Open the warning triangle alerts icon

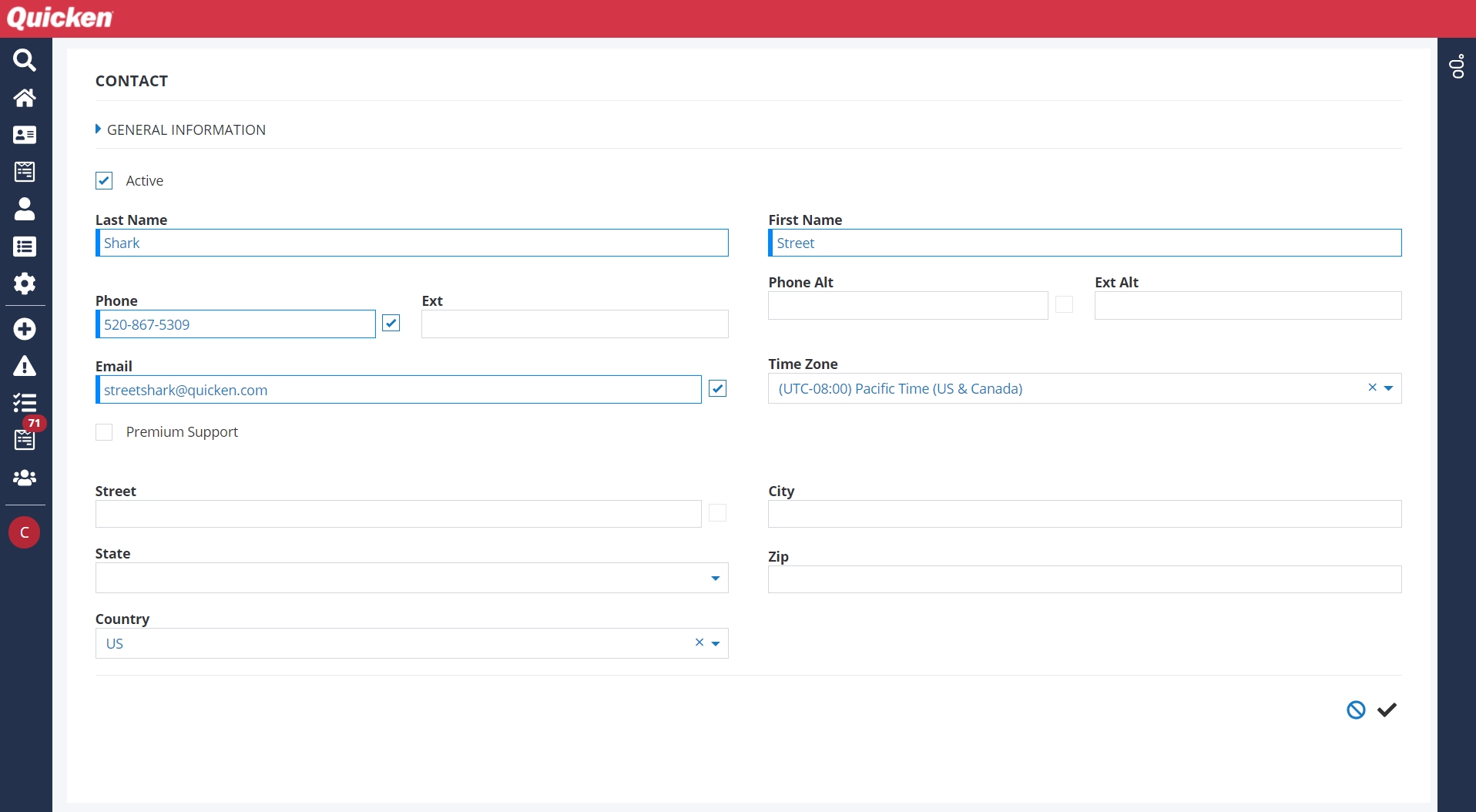tap(25, 366)
